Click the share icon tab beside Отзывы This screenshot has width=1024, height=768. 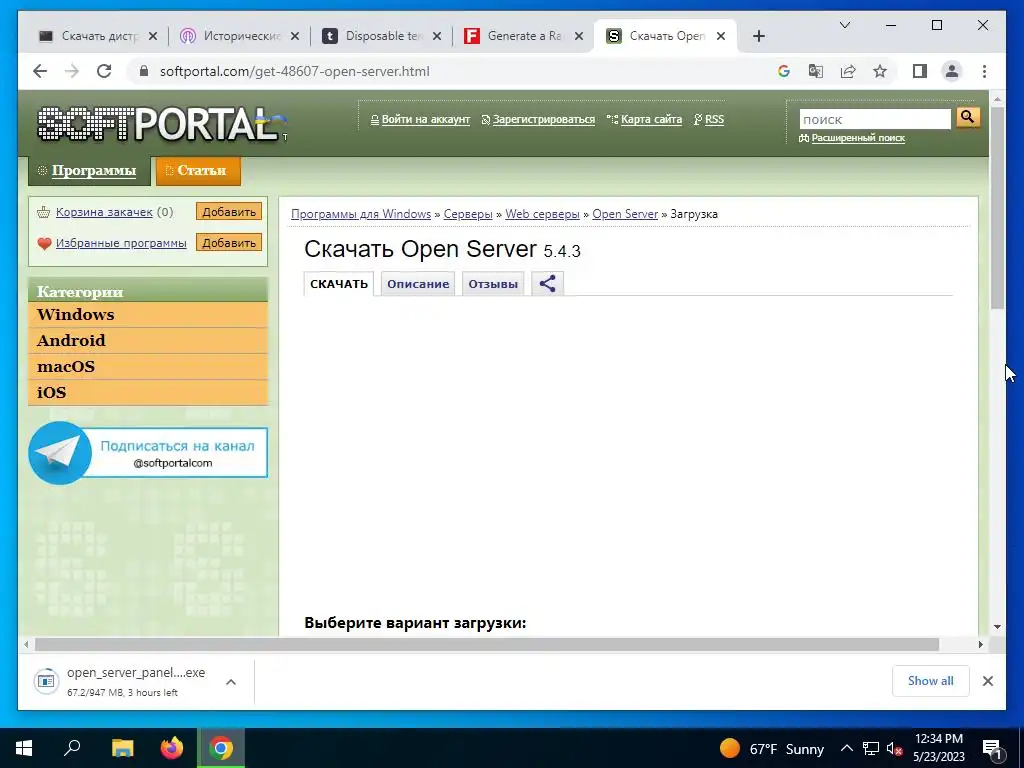[547, 283]
